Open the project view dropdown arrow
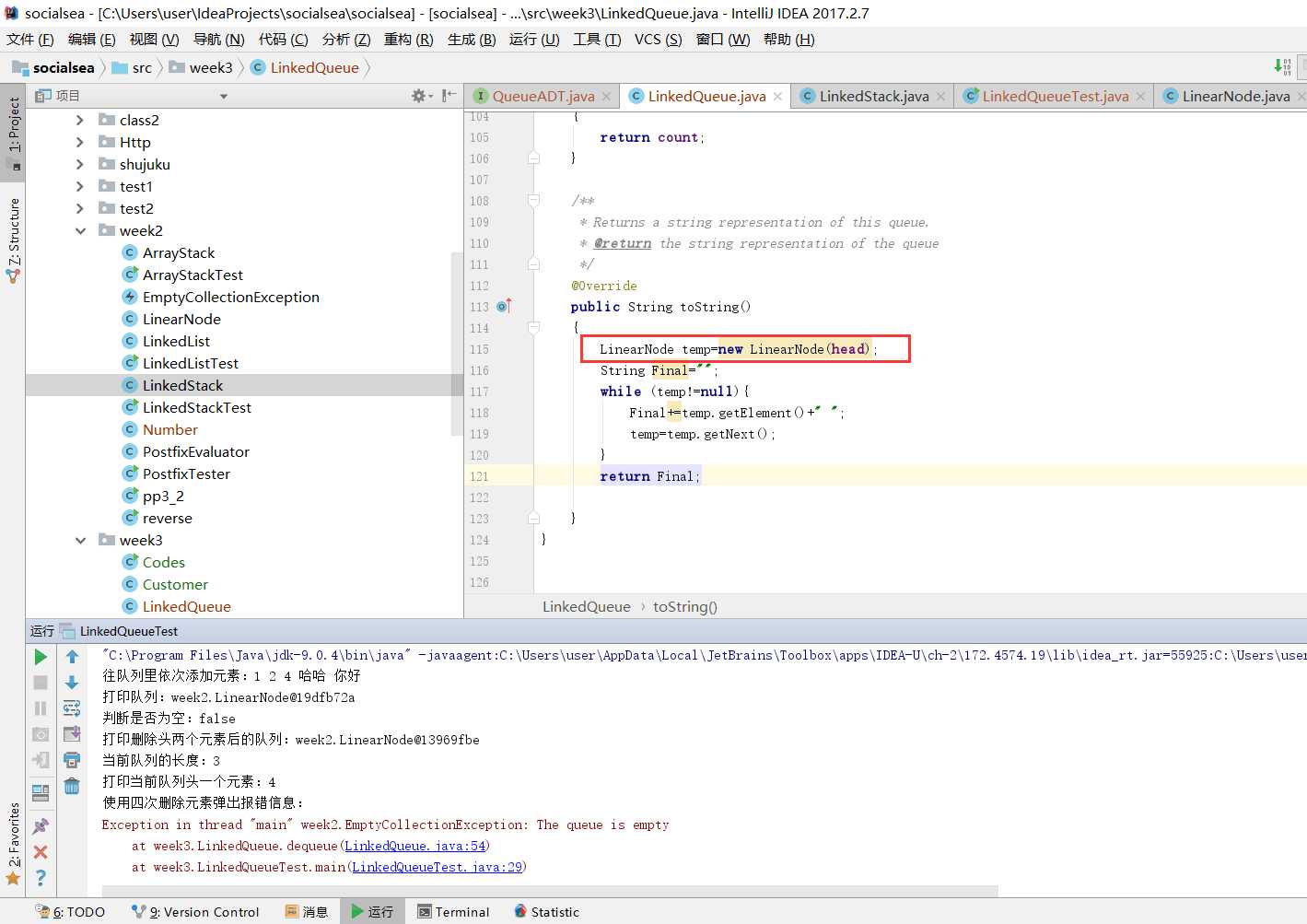1307x924 pixels. (x=223, y=97)
